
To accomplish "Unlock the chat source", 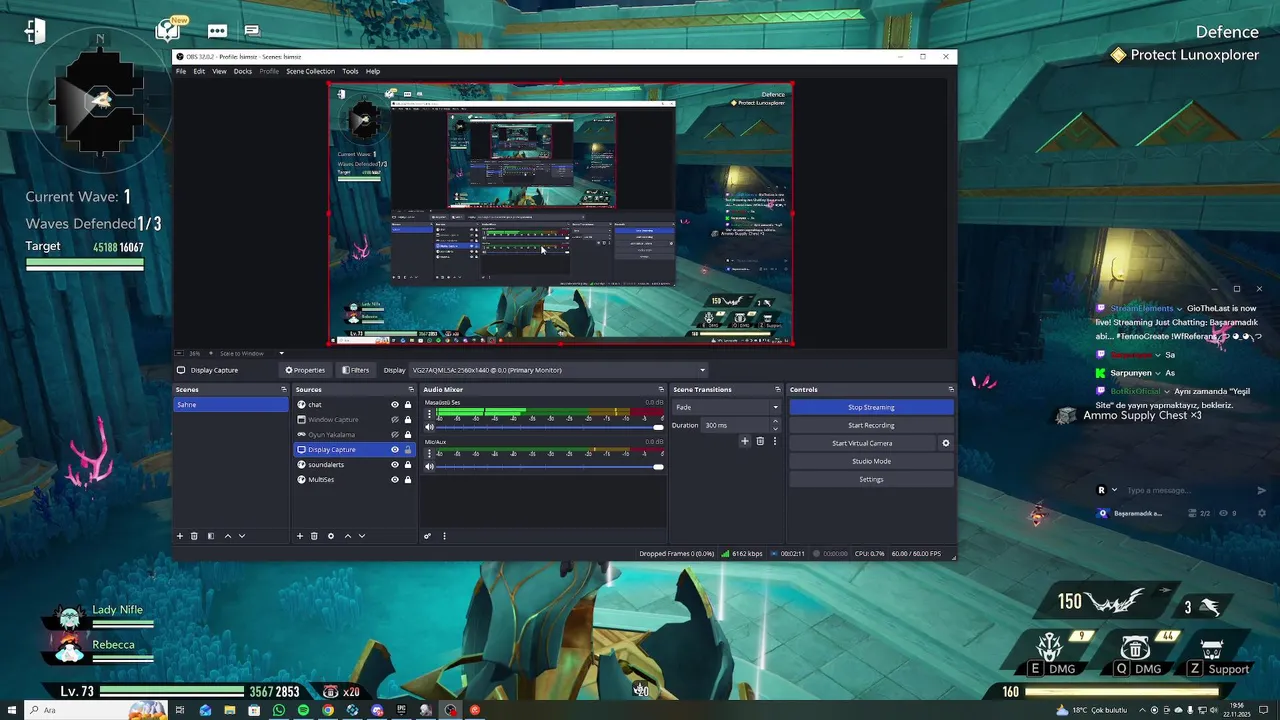I will tap(408, 405).
